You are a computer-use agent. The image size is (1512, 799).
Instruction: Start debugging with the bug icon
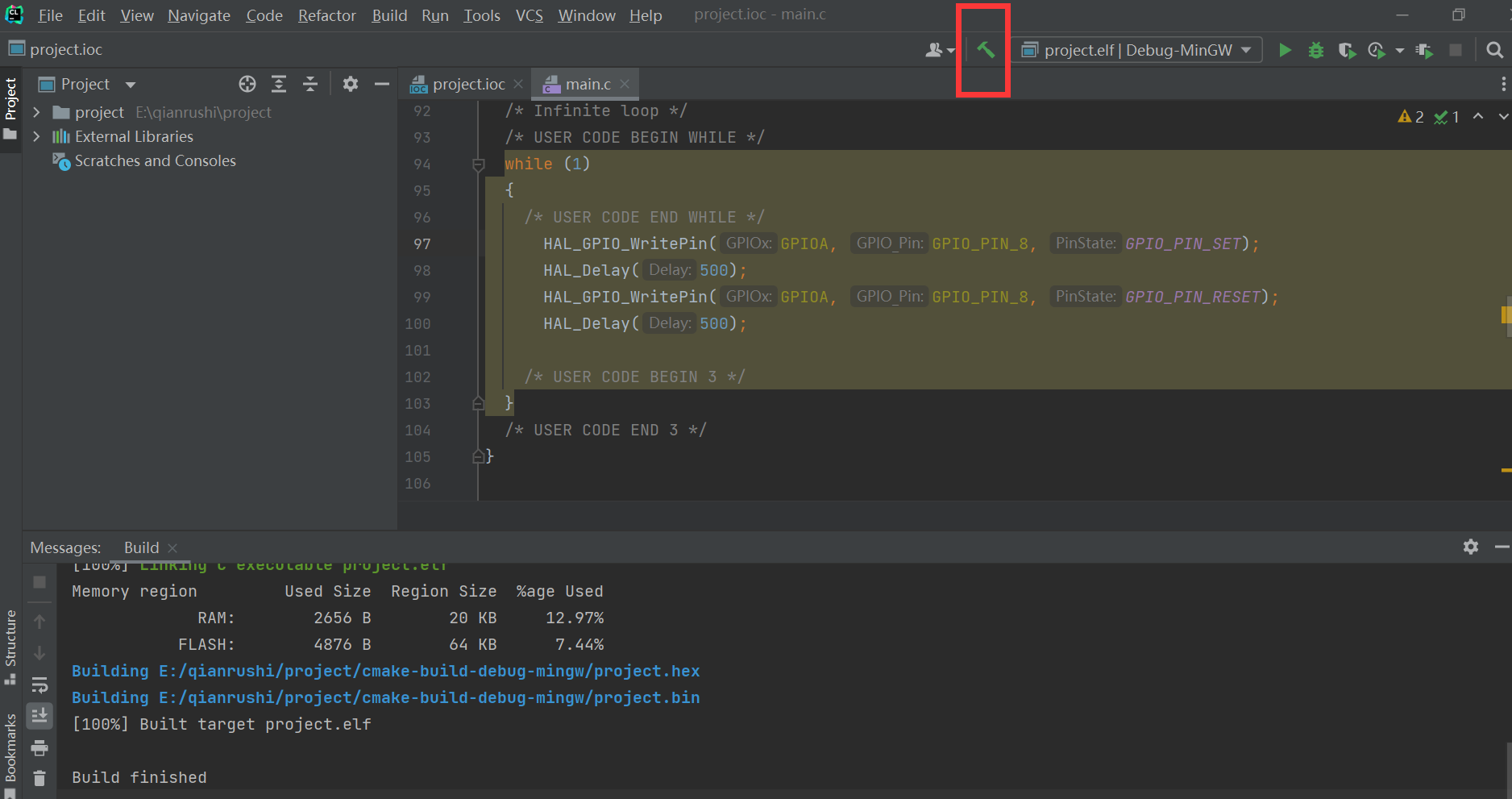point(1316,50)
